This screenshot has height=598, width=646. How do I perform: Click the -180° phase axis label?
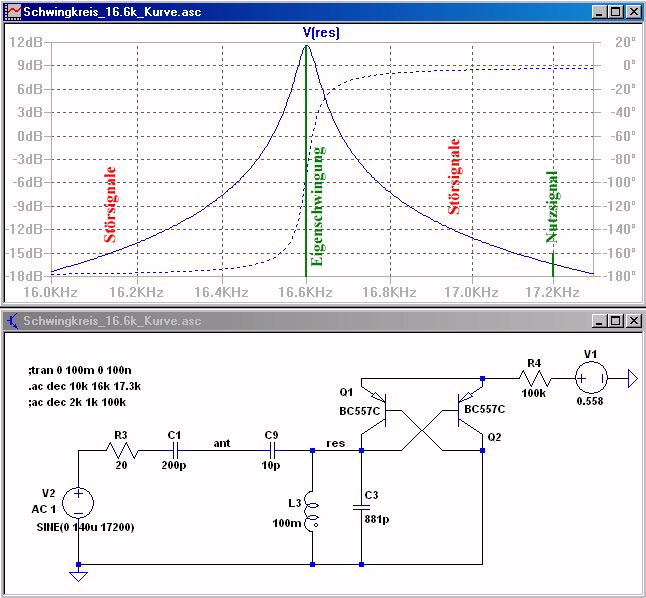(619, 276)
